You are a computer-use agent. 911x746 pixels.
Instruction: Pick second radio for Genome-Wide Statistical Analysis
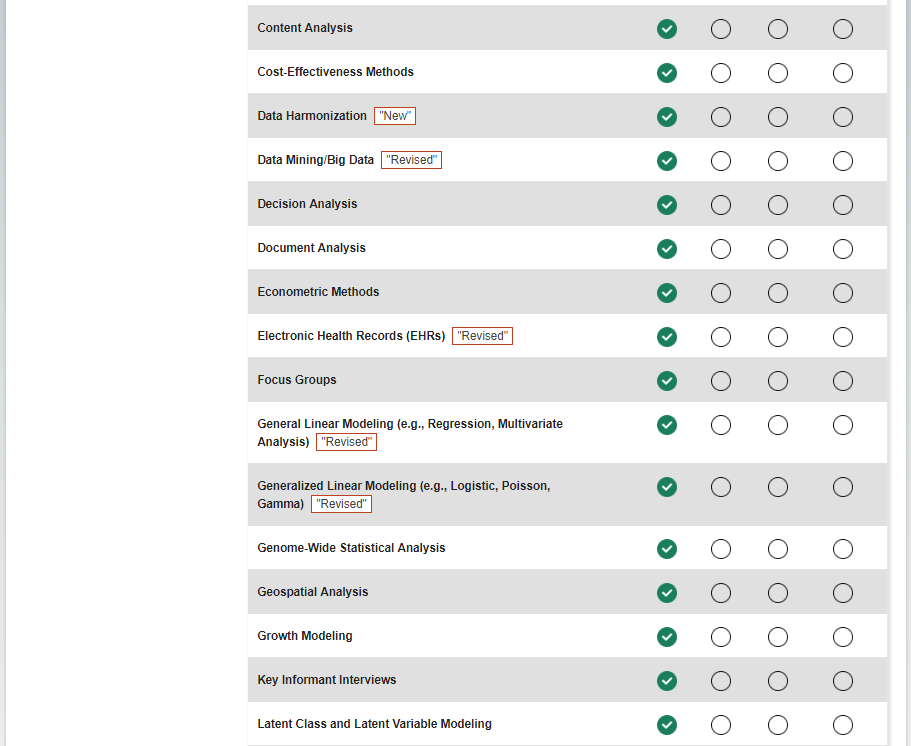pyautogui.click(x=721, y=549)
